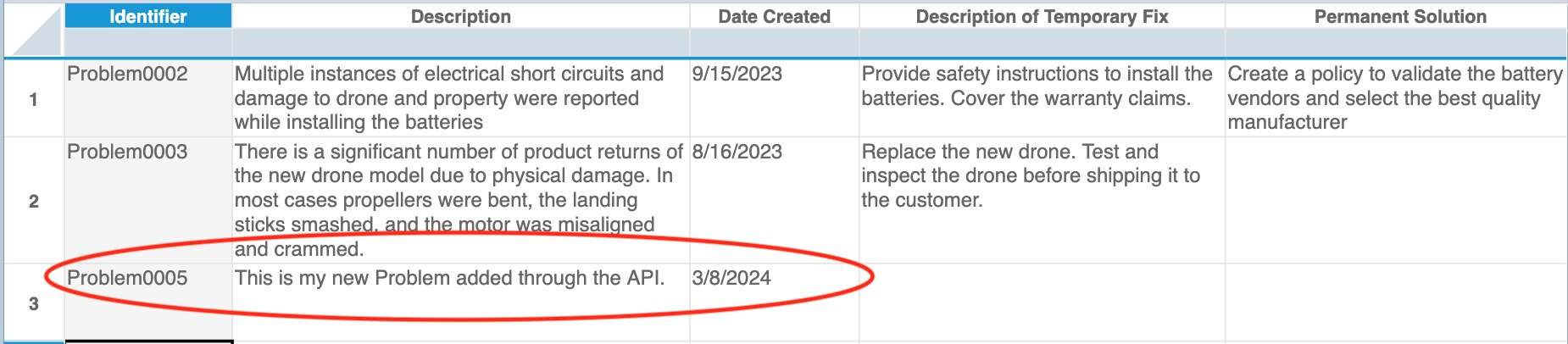Select the 'Replace the new drone' fix cell
Image resolution: width=1568 pixels, height=344 pixels.
coord(1031,176)
